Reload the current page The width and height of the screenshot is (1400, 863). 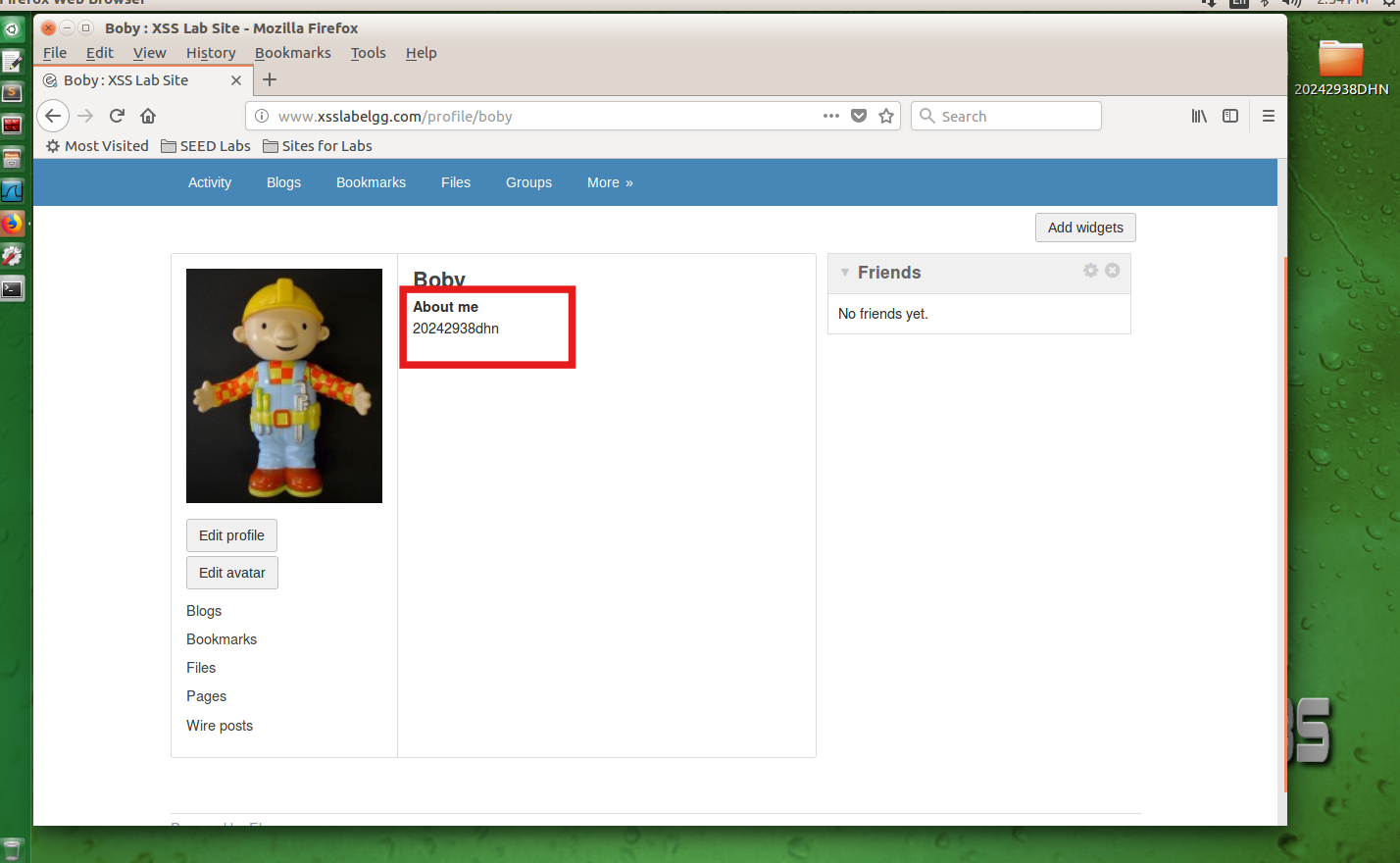tap(117, 116)
